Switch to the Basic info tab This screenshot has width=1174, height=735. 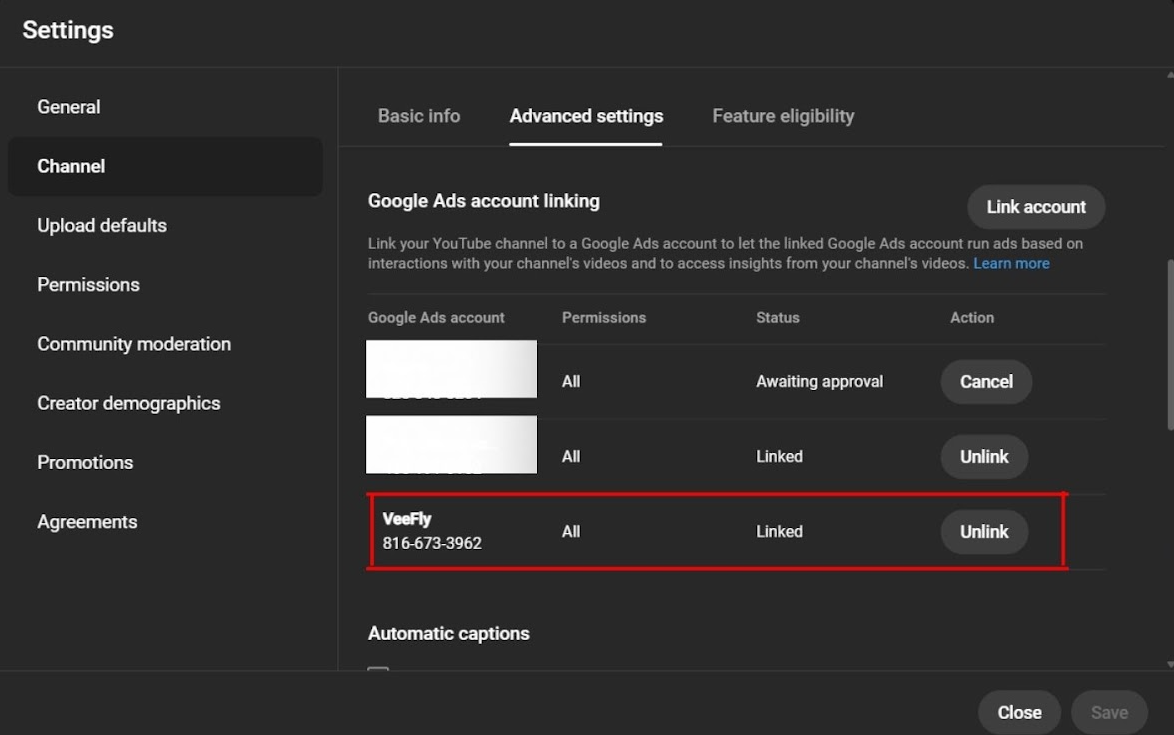419,116
